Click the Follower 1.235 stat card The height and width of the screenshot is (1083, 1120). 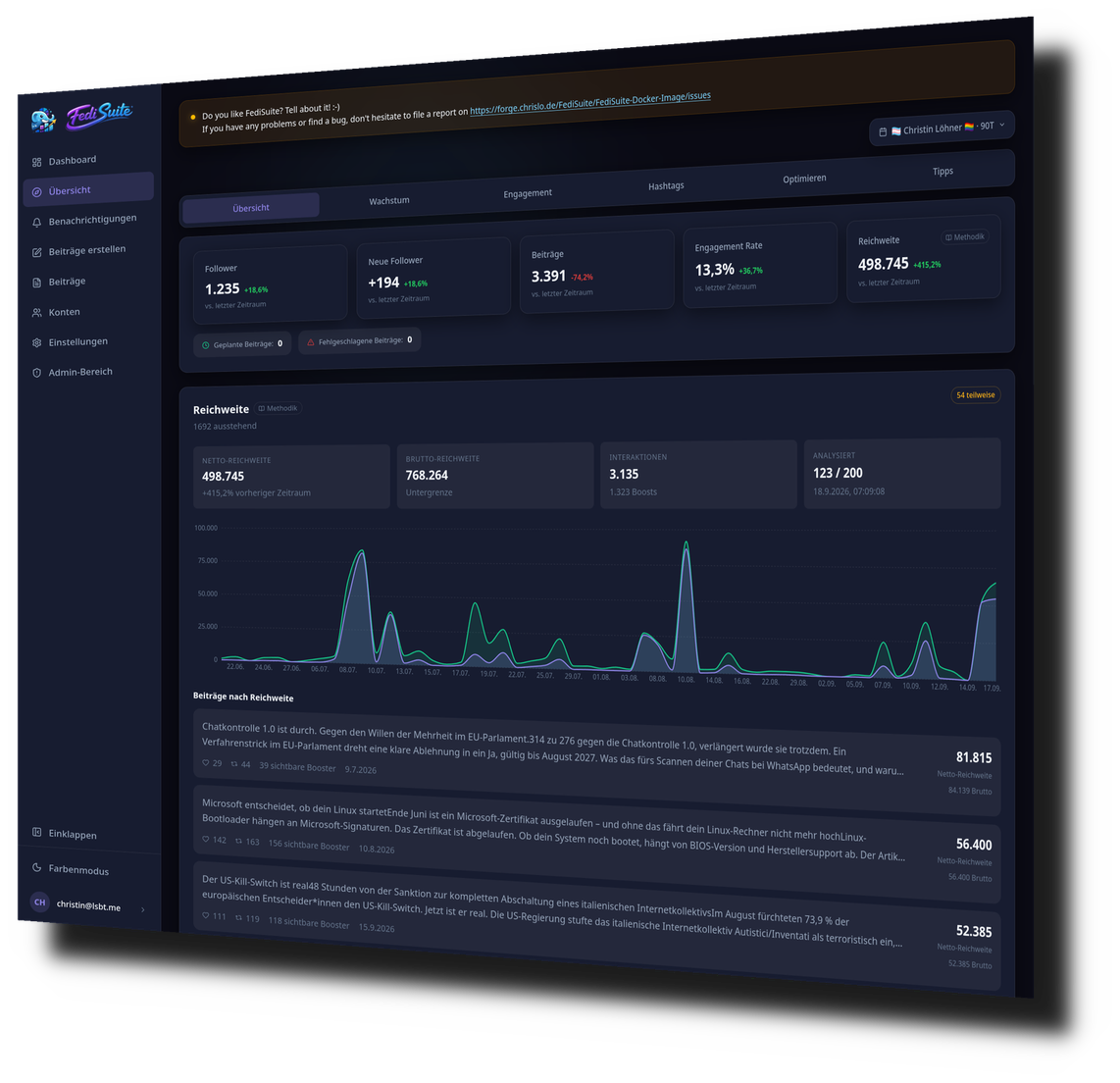pos(270,284)
